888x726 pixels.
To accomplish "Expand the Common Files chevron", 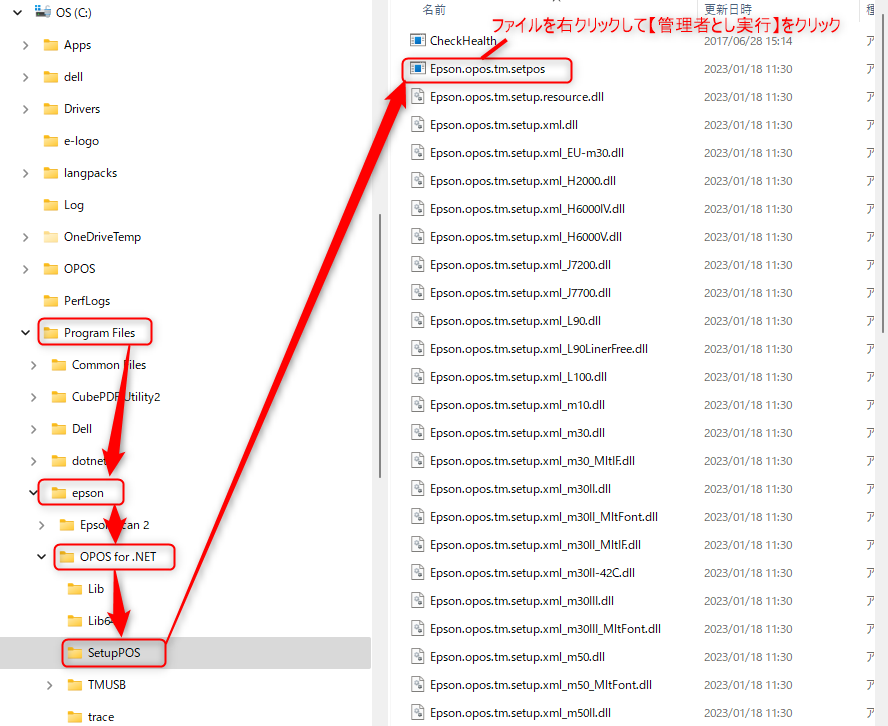I will point(33,365).
